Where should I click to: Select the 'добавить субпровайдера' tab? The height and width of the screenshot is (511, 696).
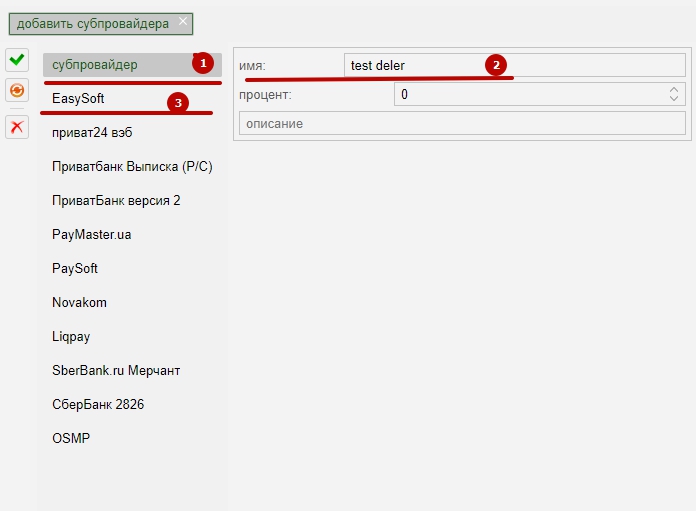[92, 24]
